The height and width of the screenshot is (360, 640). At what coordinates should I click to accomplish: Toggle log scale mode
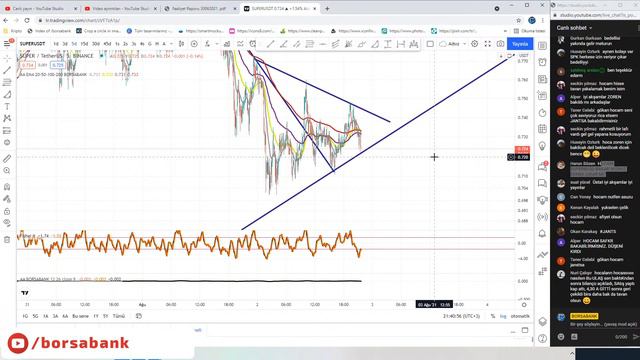click(503, 316)
